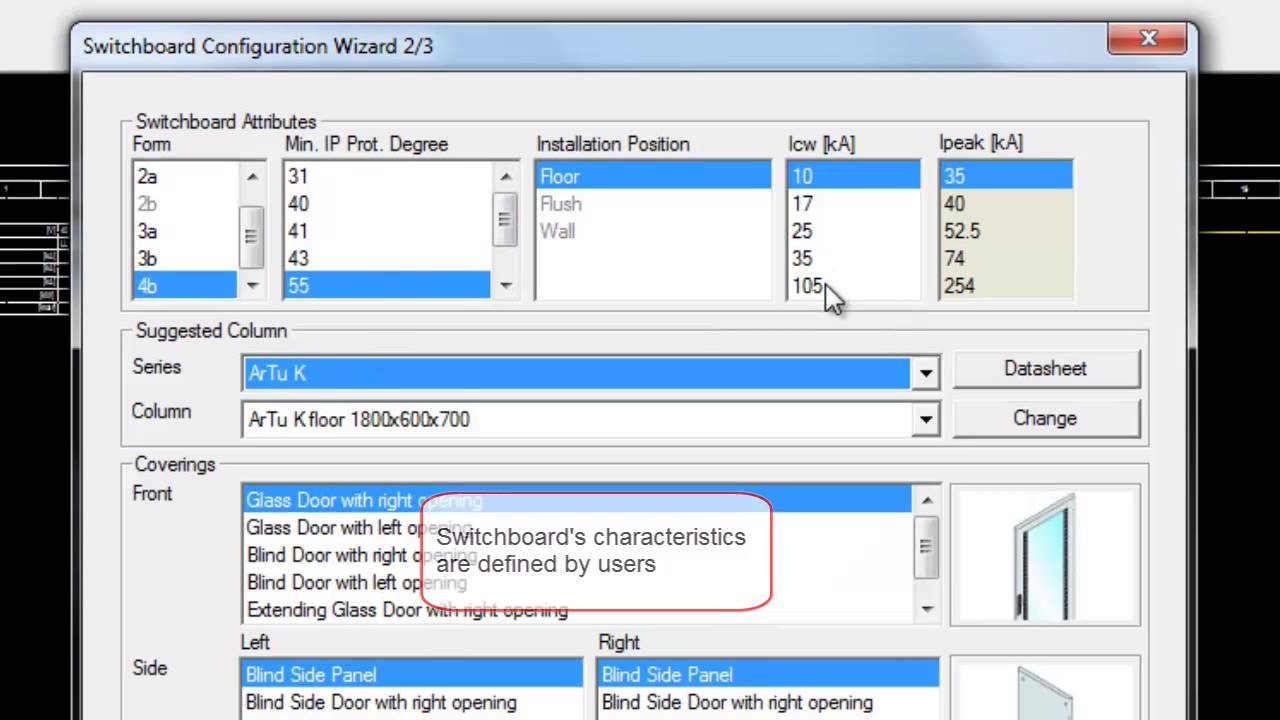Select Form 3b in the Form list

point(185,259)
